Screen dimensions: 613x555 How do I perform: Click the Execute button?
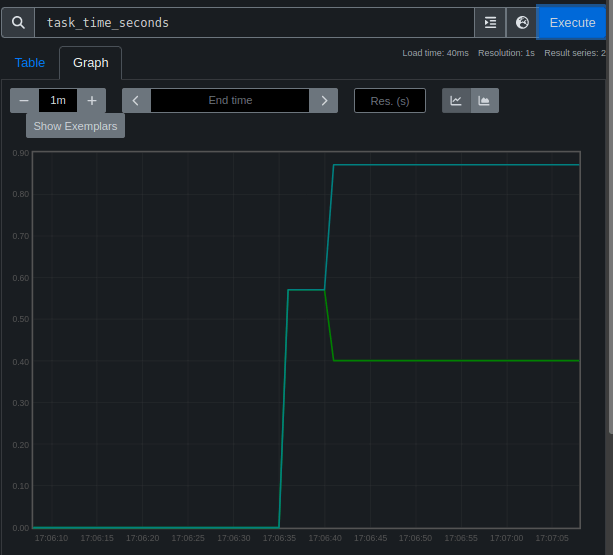point(572,23)
